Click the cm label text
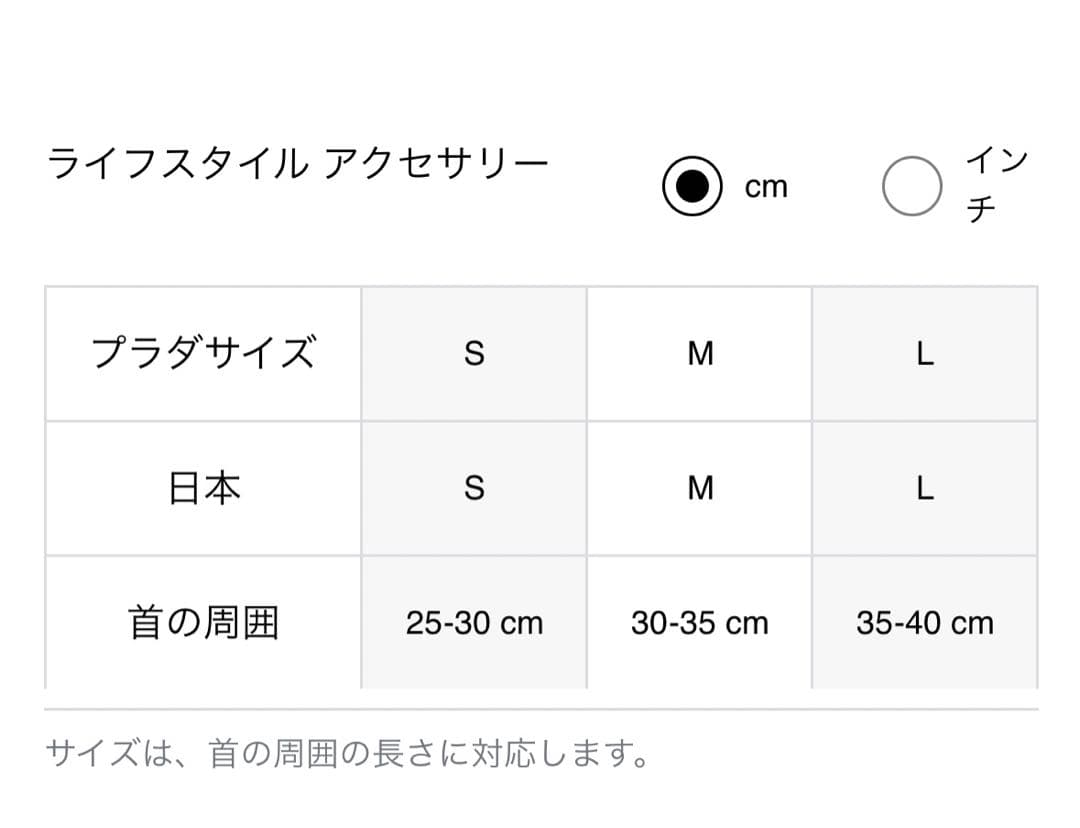Image resolution: width=1080 pixels, height=828 pixels. click(x=766, y=187)
